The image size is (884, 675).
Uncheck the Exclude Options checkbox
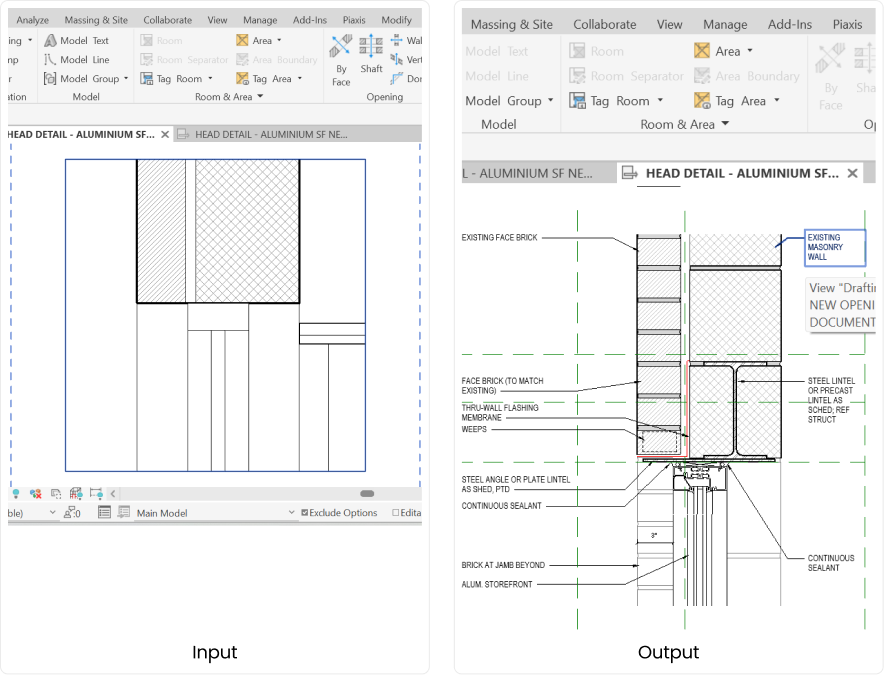click(x=303, y=512)
